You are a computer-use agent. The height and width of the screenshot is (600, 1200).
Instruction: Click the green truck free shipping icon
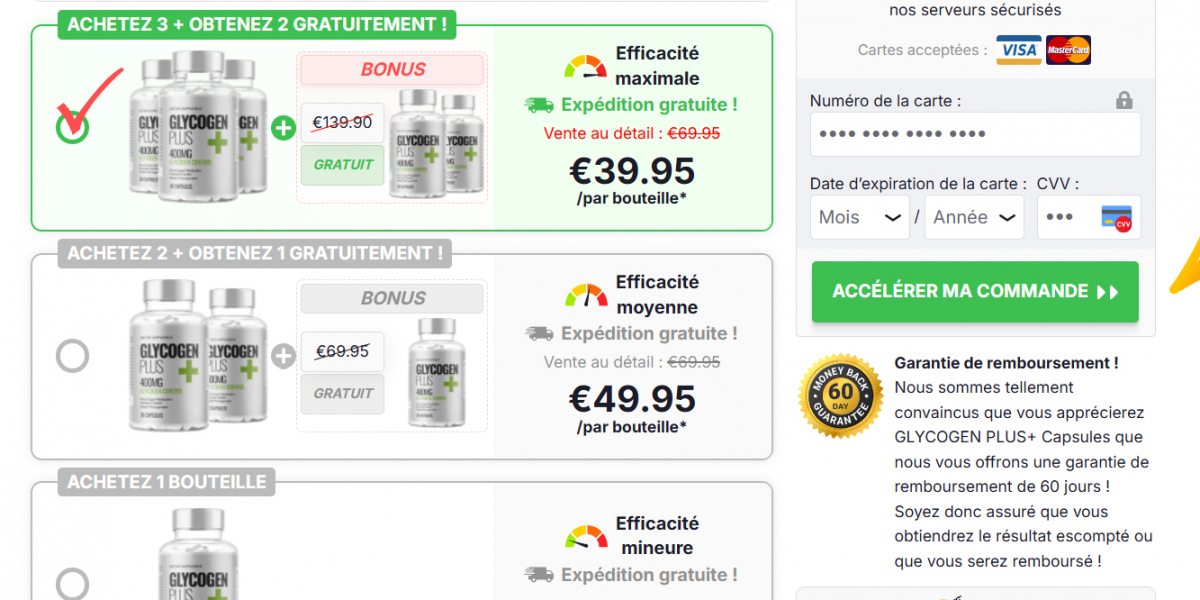coord(539,105)
